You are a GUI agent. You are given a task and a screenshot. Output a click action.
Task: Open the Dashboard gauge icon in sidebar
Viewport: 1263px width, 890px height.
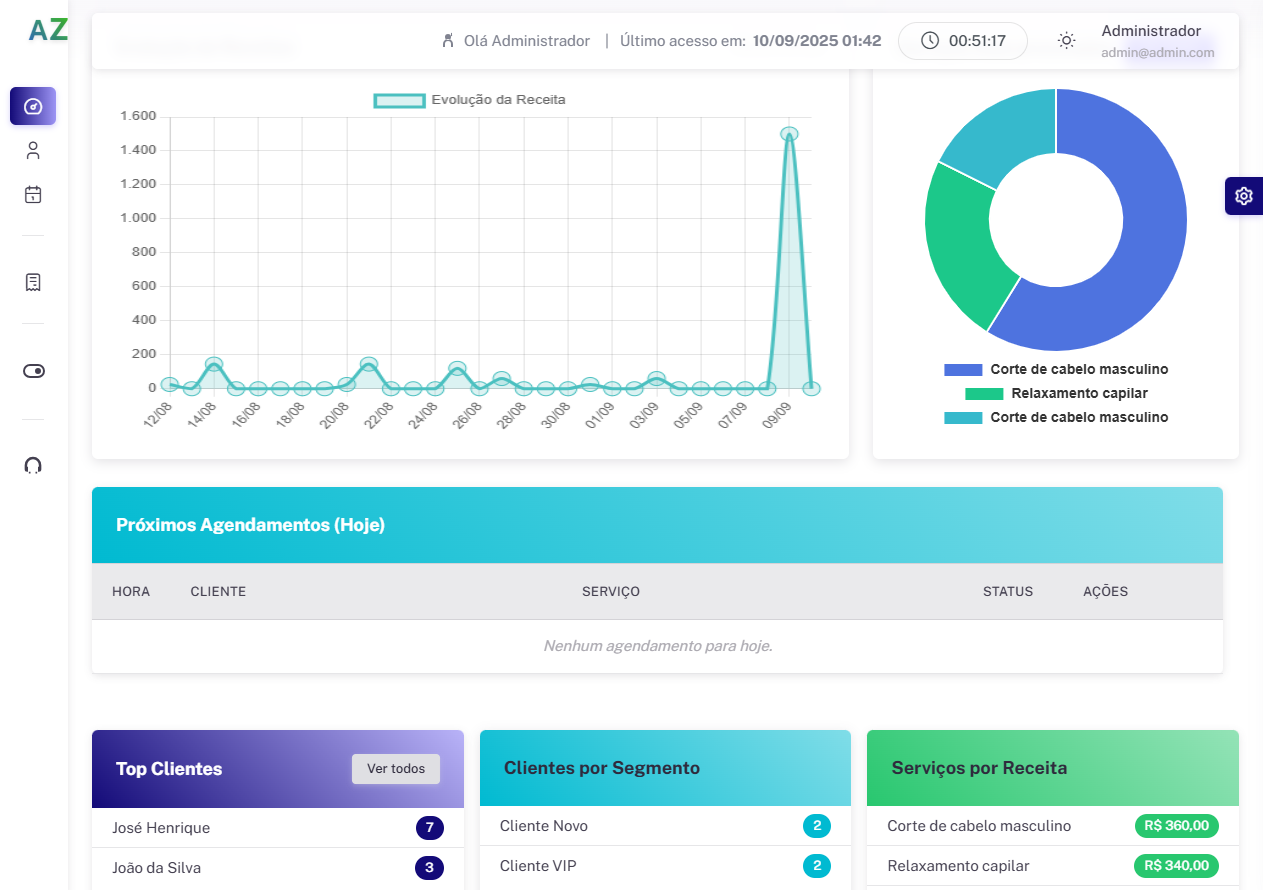[33, 106]
